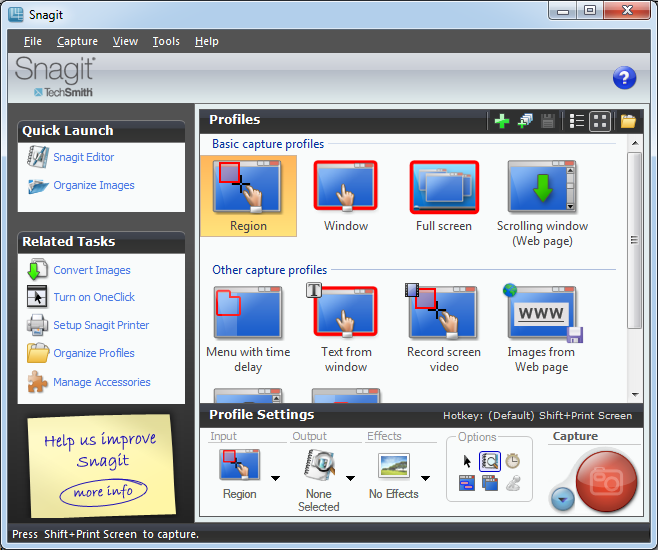This screenshot has width=658, height=550.
Task: Expand the Input Region dropdown arrow
Action: (x=275, y=478)
